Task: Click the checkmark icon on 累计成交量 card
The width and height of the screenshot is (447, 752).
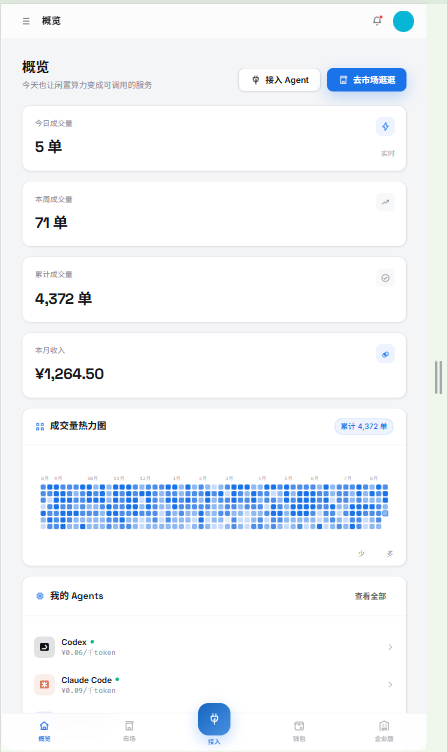Action: pos(385,278)
